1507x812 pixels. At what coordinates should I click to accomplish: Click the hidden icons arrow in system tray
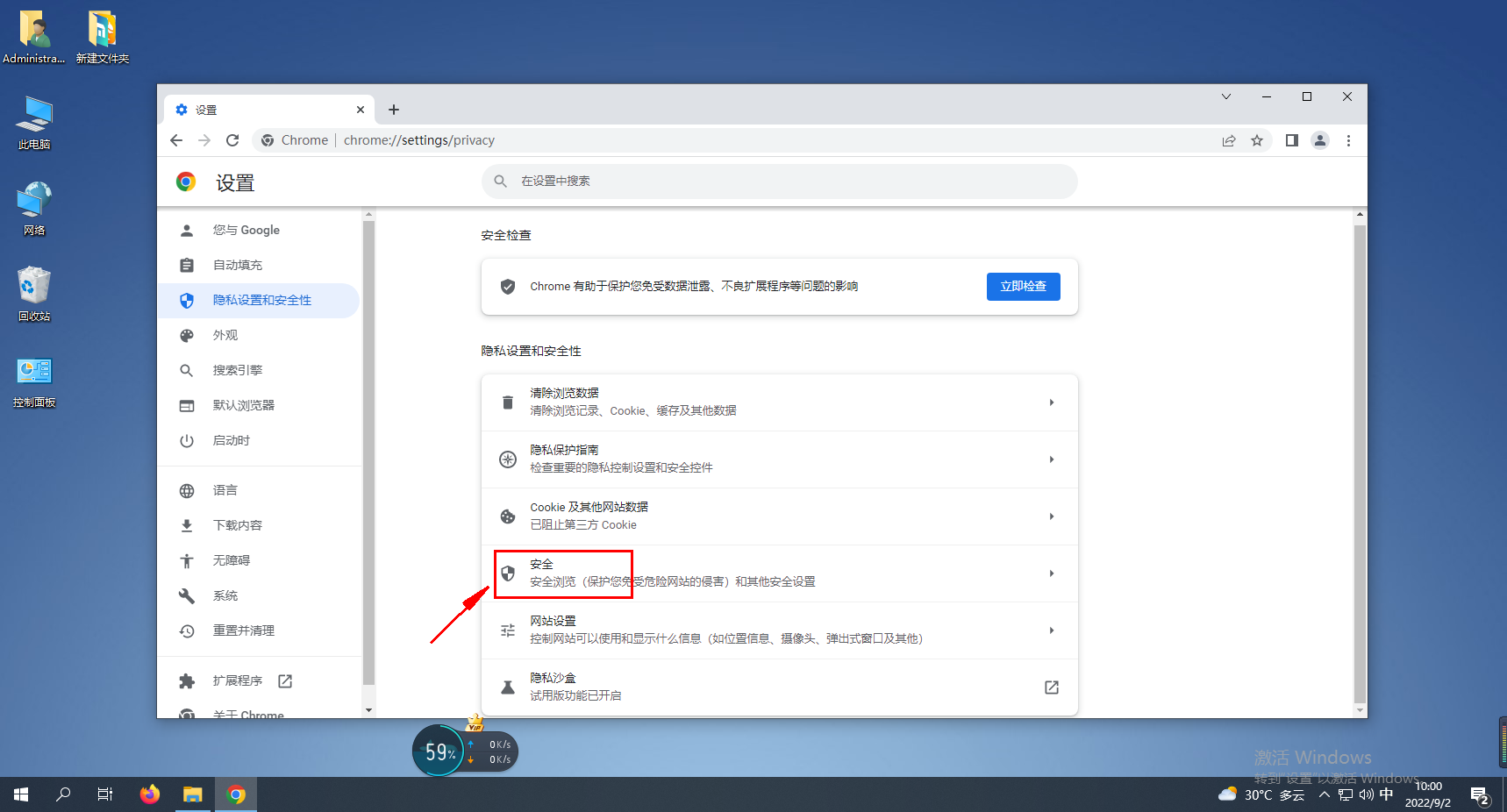1324,794
